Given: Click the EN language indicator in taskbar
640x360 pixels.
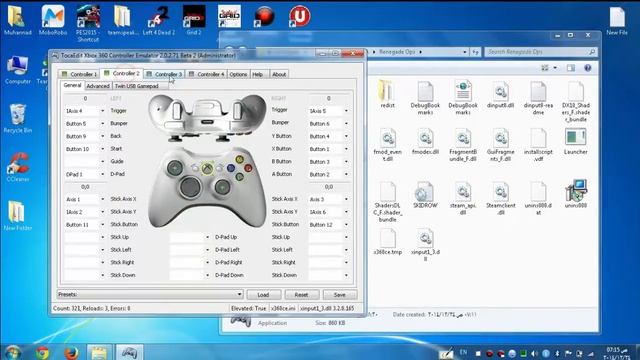Looking at the screenshot, I should point(463,353).
